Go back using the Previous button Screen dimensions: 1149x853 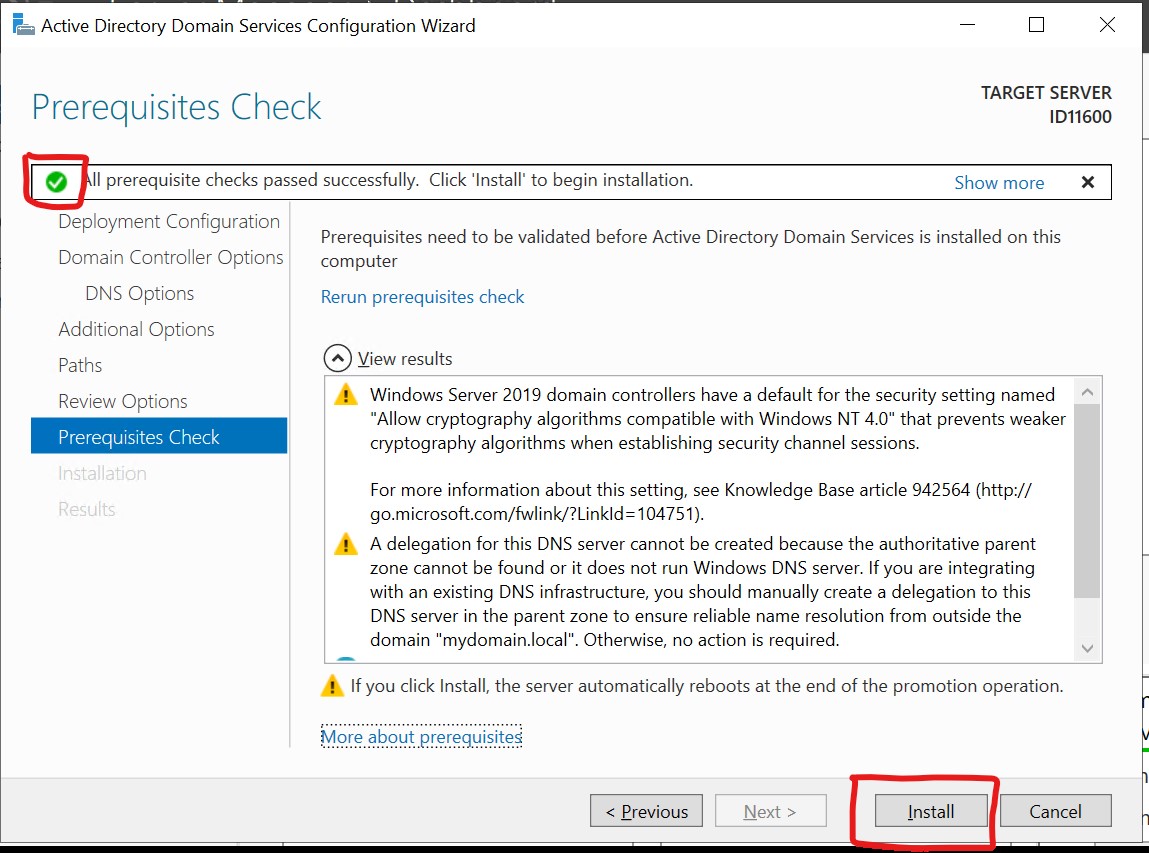pyautogui.click(x=646, y=810)
